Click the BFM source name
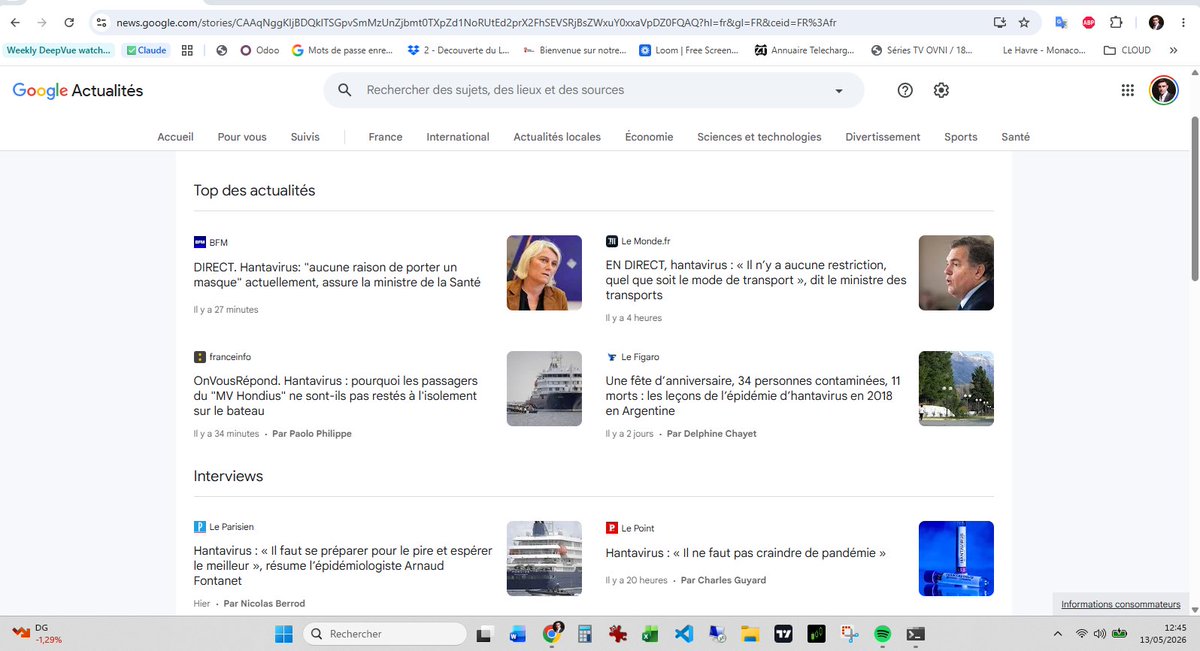This screenshot has width=1200, height=651. tap(219, 242)
